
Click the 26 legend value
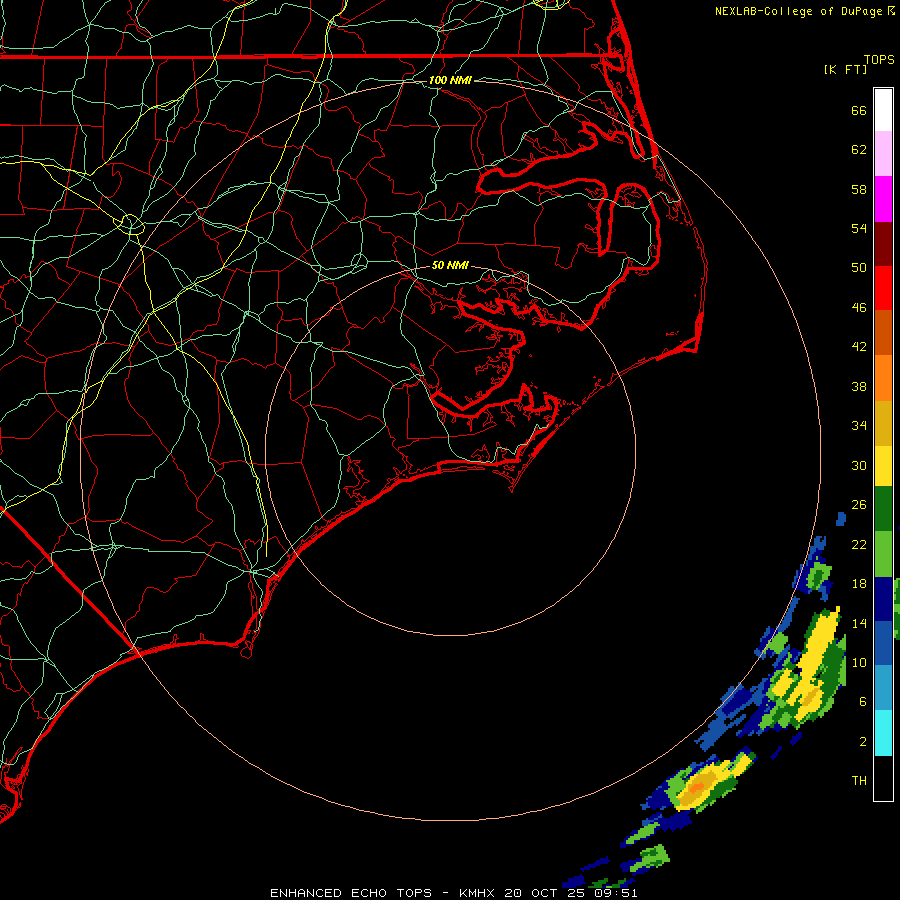pos(859,505)
